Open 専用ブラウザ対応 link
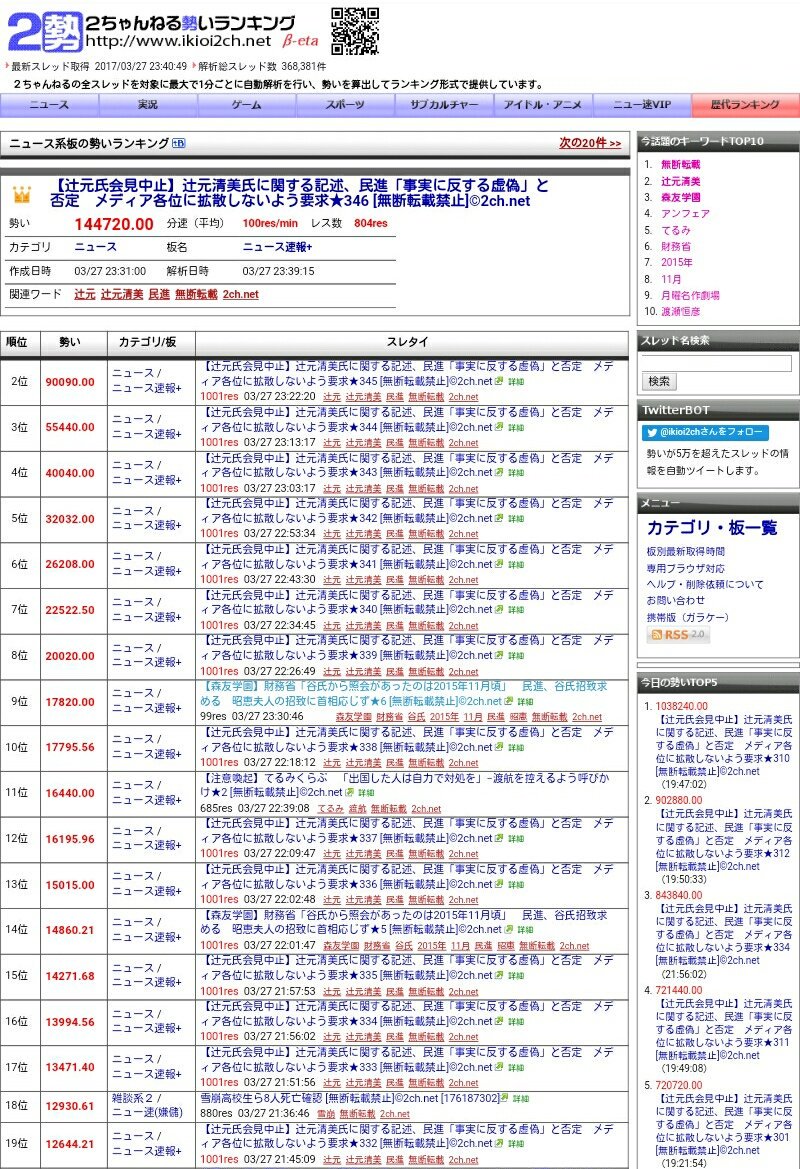 click(685, 568)
